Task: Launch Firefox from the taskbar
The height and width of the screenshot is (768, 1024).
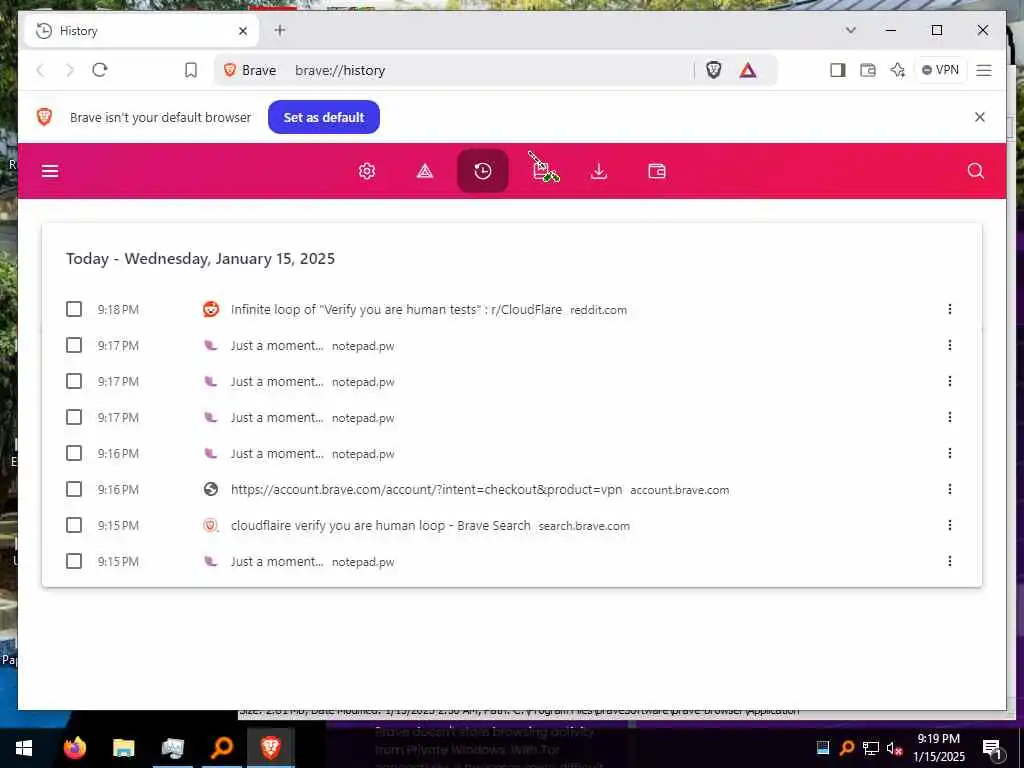Action: [x=74, y=748]
